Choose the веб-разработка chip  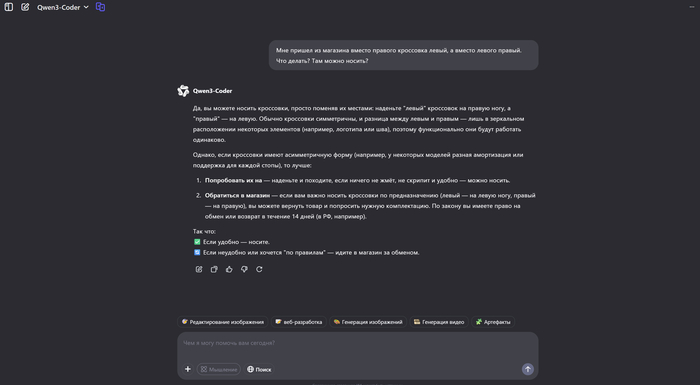tap(299, 322)
